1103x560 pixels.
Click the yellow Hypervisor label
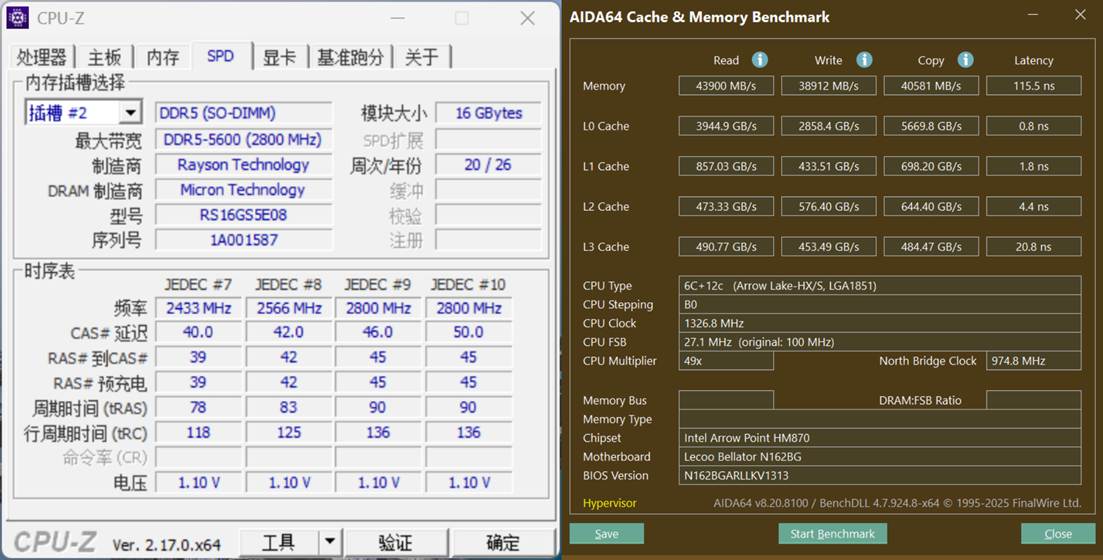(609, 503)
